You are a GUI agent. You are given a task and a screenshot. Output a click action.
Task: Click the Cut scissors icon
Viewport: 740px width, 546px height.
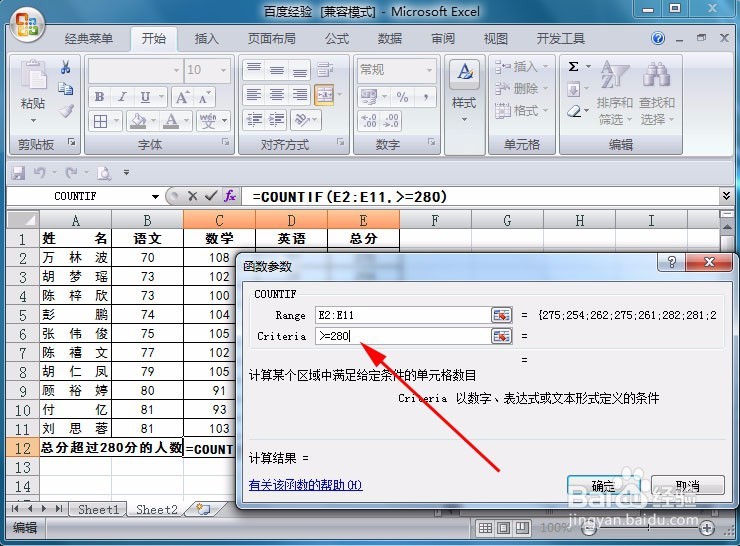click(x=66, y=67)
